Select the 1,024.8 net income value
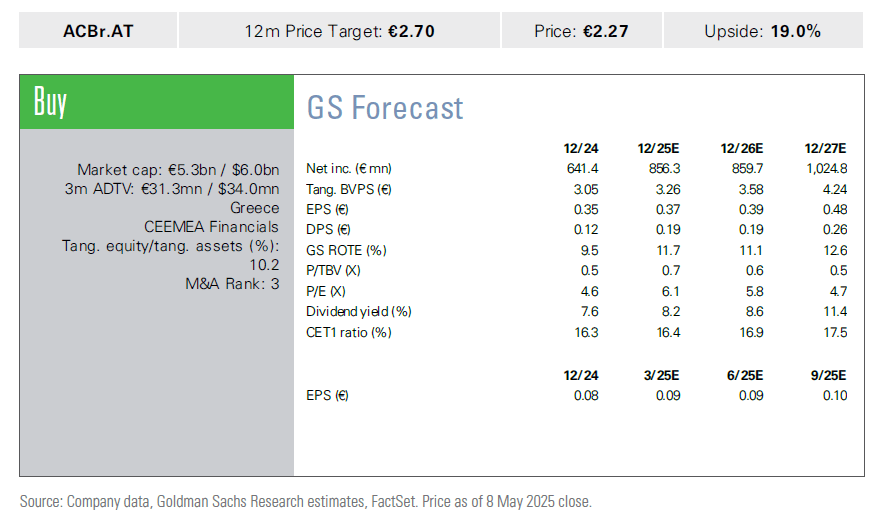882x525 pixels. pos(824,168)
